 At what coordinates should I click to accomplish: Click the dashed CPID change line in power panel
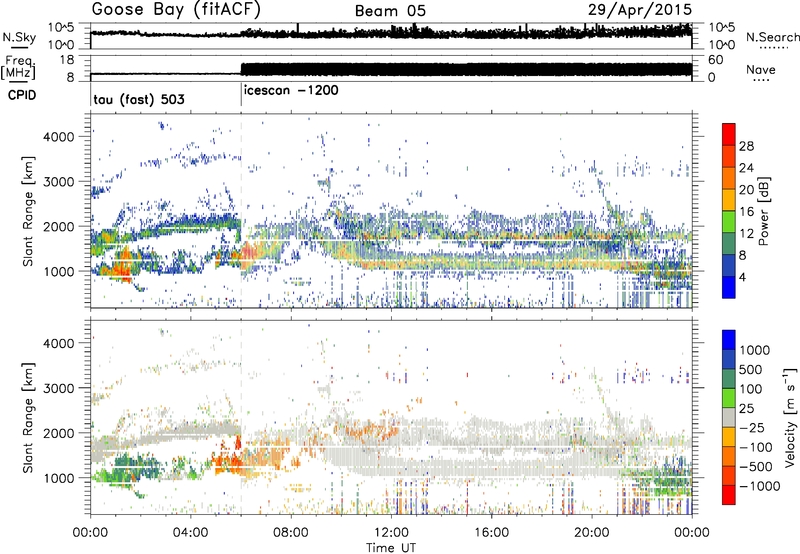coord(241,211)
